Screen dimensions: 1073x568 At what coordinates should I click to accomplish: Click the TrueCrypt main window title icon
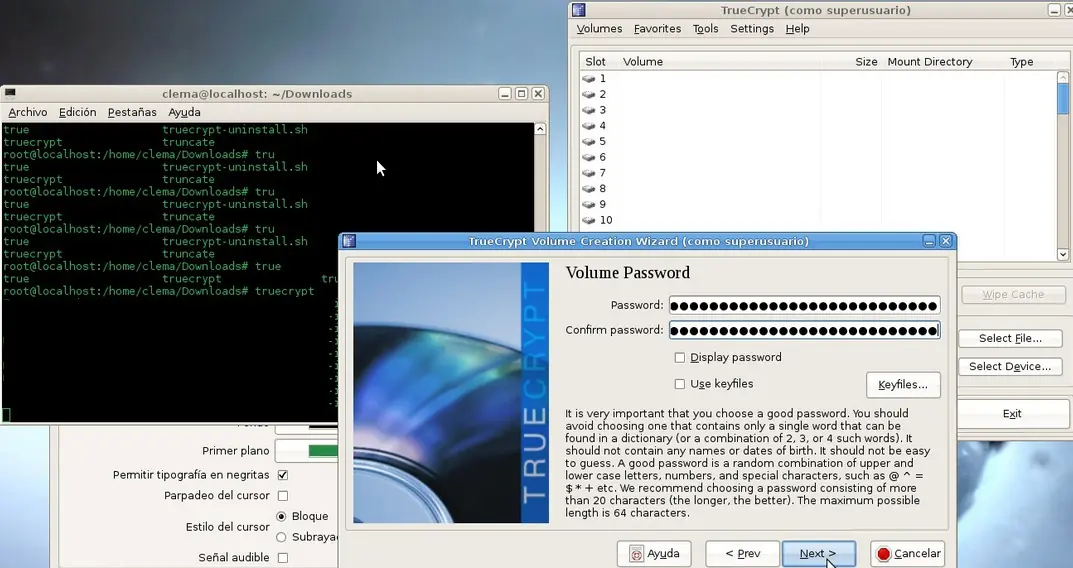579,10
